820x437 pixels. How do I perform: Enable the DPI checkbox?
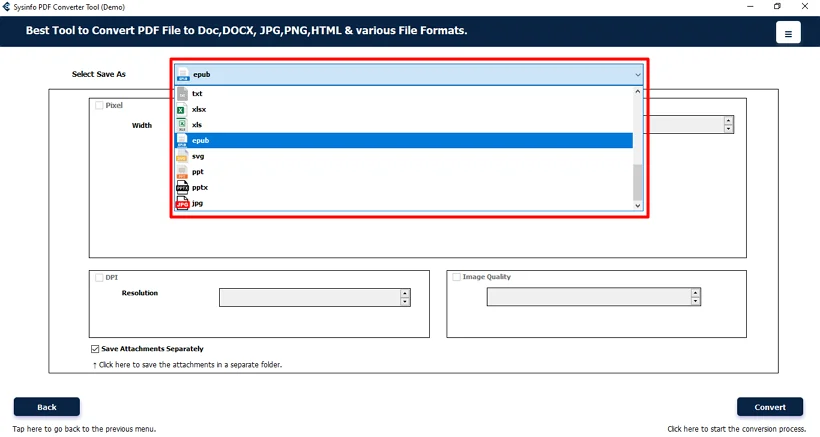point(99,278)
